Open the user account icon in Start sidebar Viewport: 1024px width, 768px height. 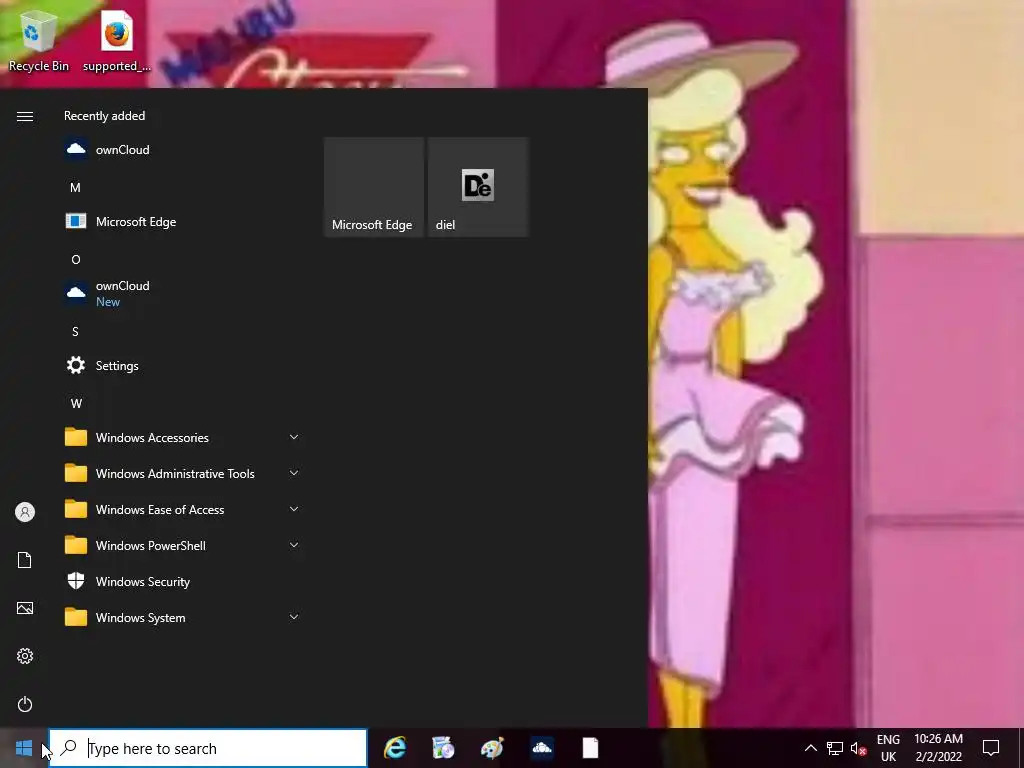coord(25,512)
